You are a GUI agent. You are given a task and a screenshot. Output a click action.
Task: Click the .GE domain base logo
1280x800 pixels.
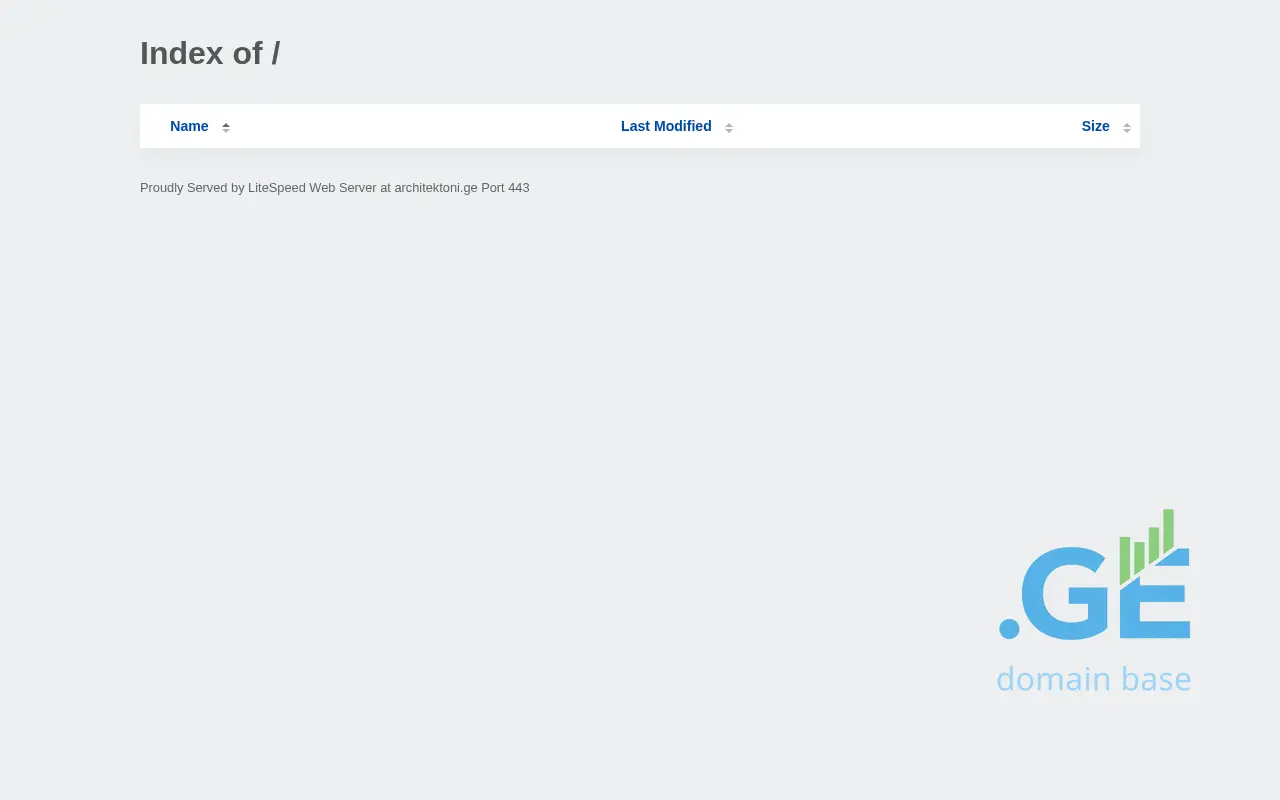(x=1094, y=600)
